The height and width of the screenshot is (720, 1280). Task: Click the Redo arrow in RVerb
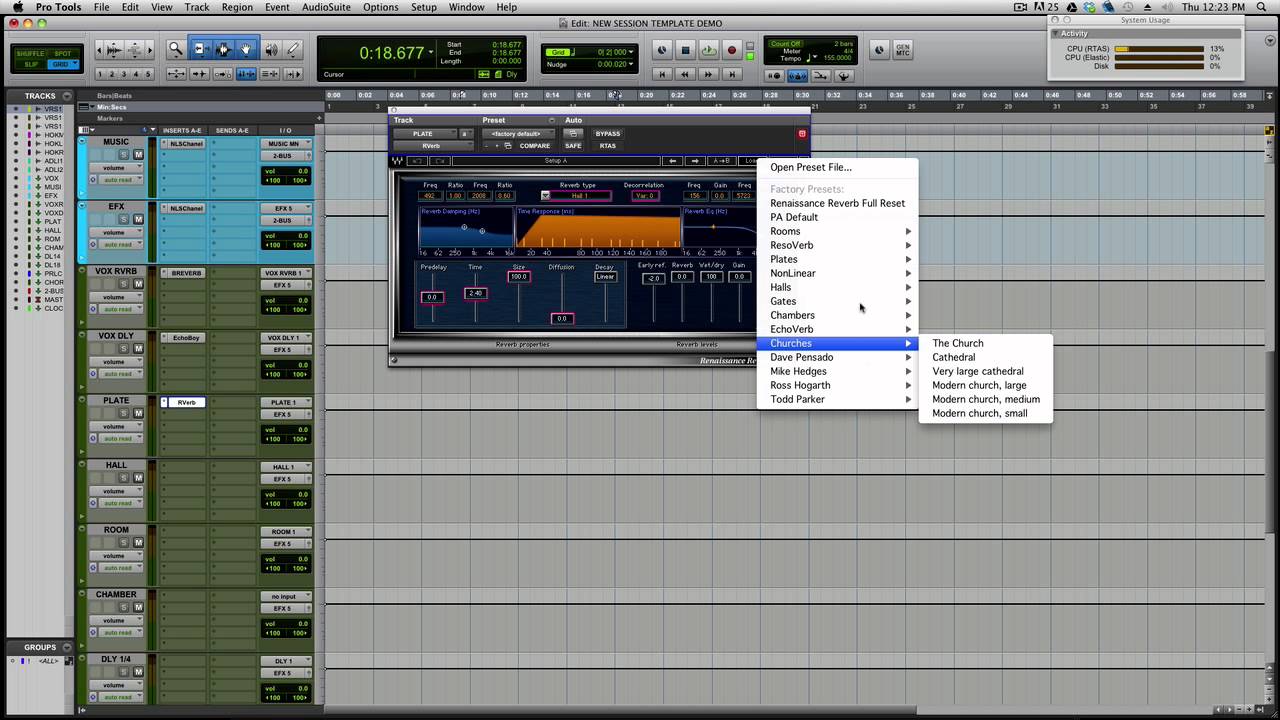(440, 161)
